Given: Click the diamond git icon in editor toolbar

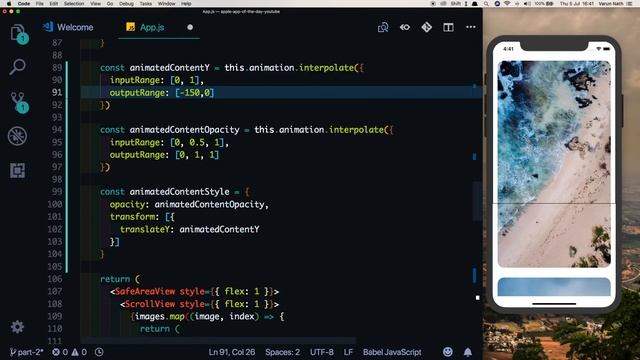Looking at the screenshot, I should (x=427, y=27).
